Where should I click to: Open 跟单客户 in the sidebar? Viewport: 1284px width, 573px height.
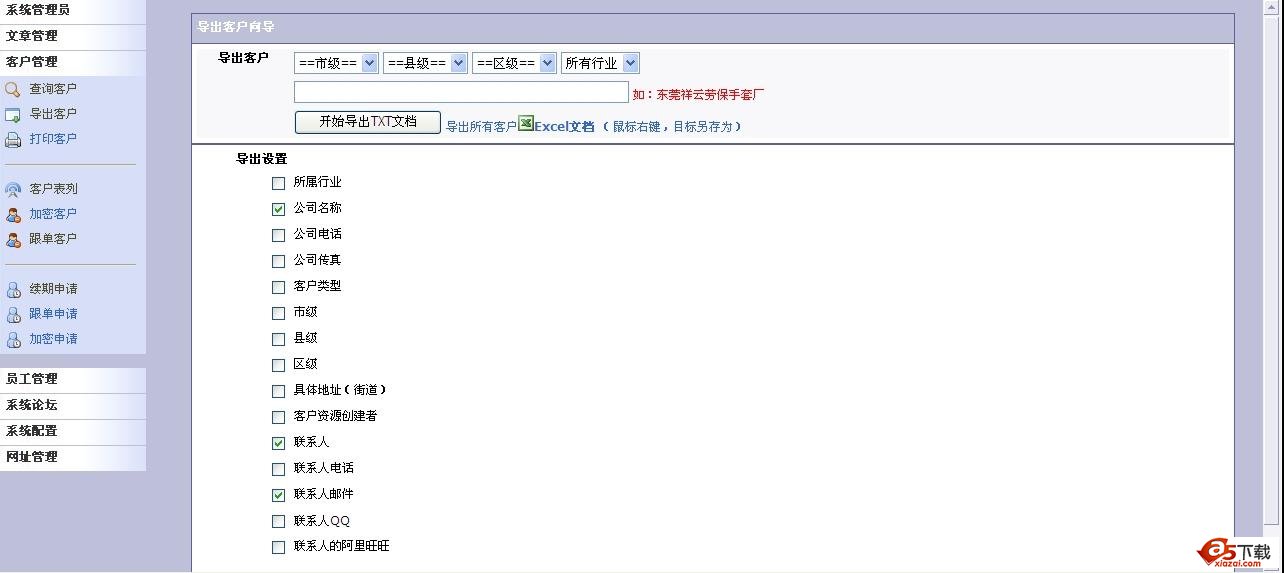tap(53, 239)
